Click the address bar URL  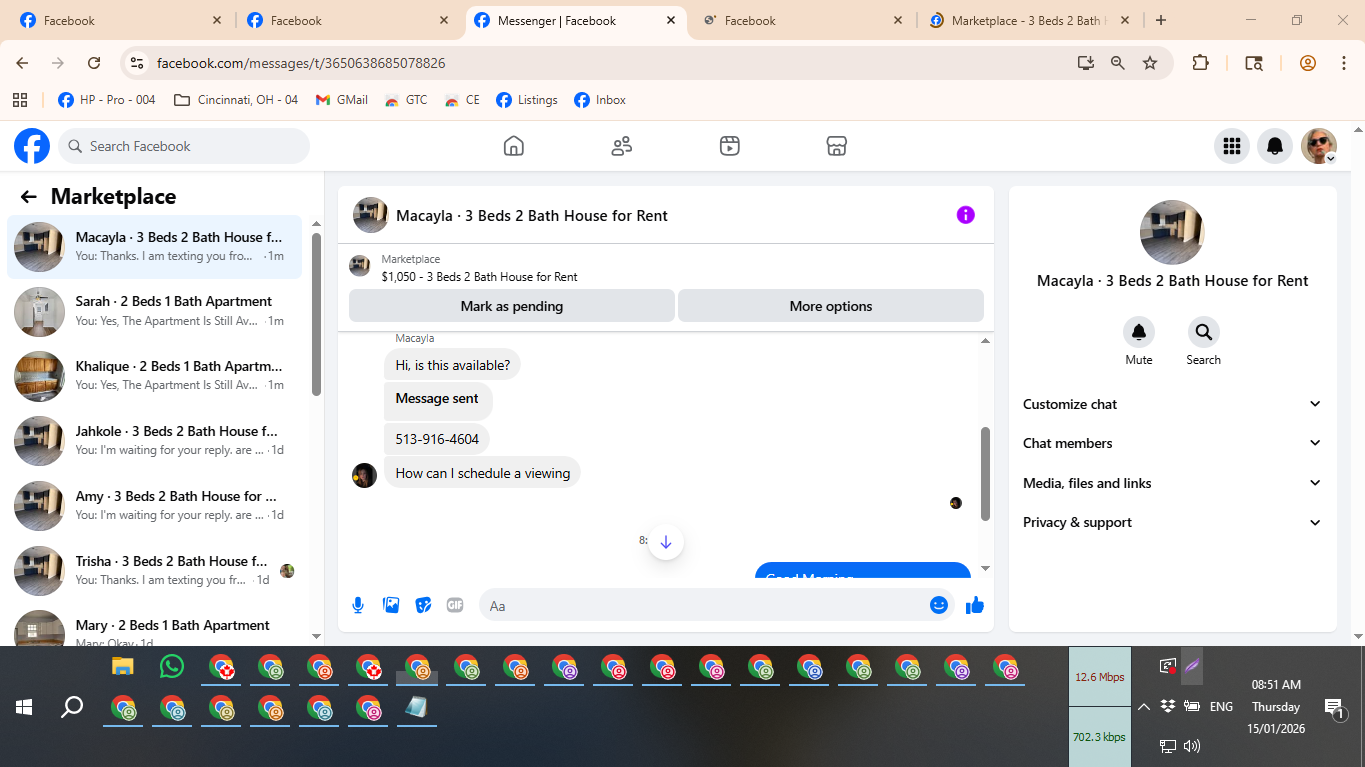(x=301, y=63)
